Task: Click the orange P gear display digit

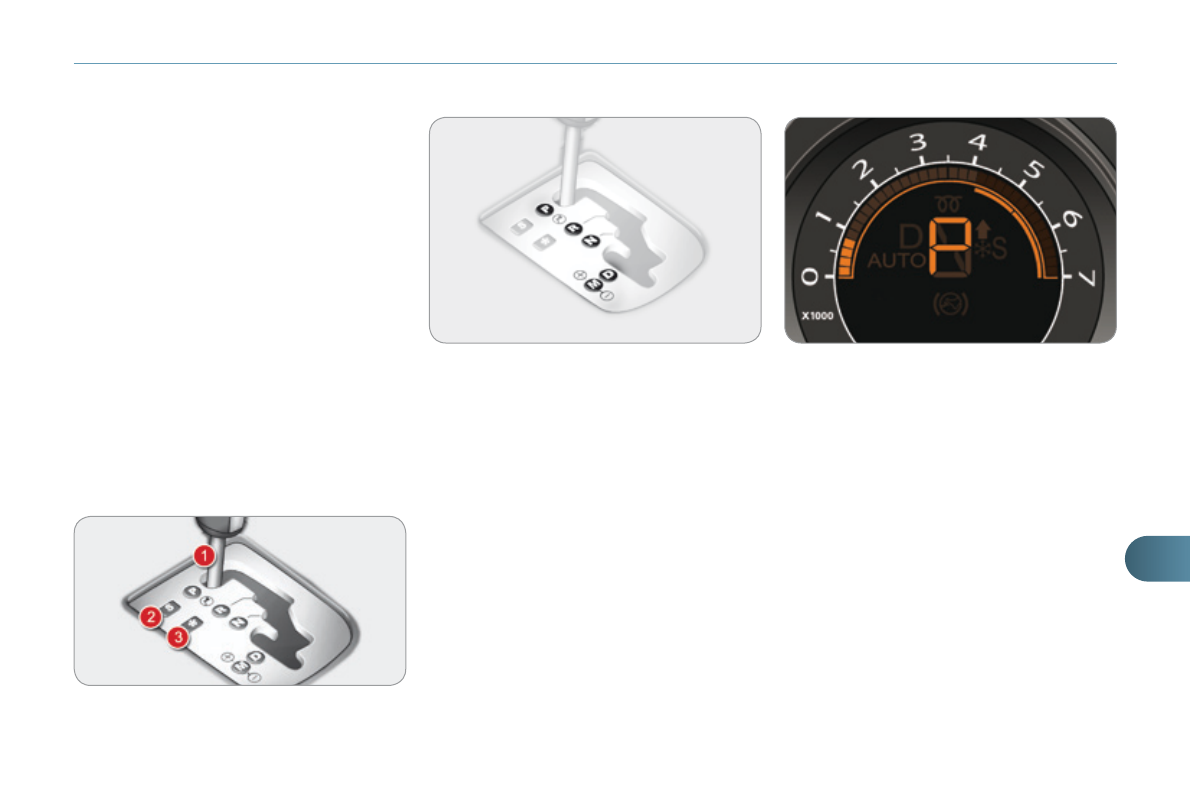Action: (950, 248)
